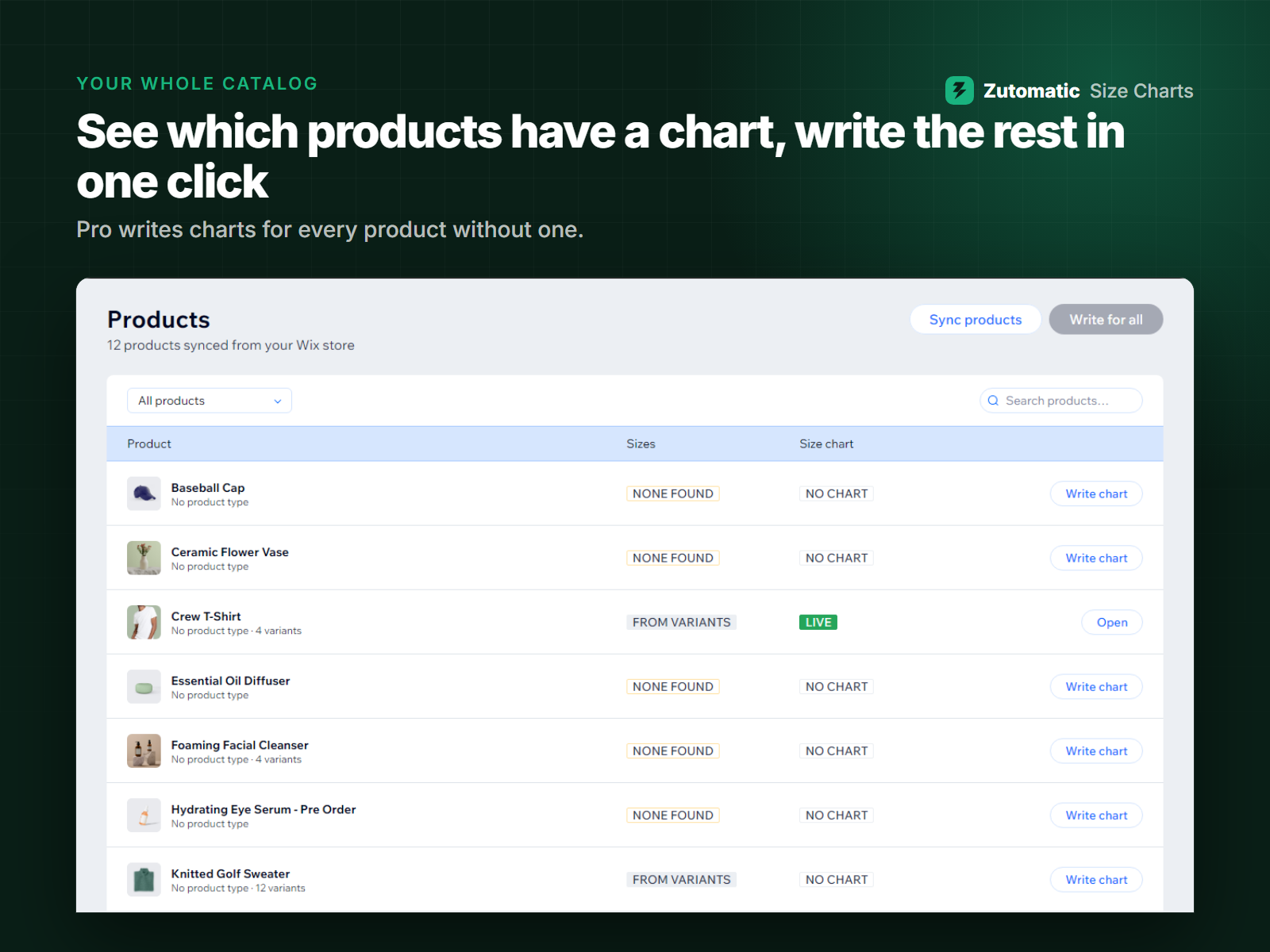The height and width of the screenshot is (952, 1270).
Task: Click NONE FOUND badge on Foaming Facial Cleanser row
Action: [673, 750]
